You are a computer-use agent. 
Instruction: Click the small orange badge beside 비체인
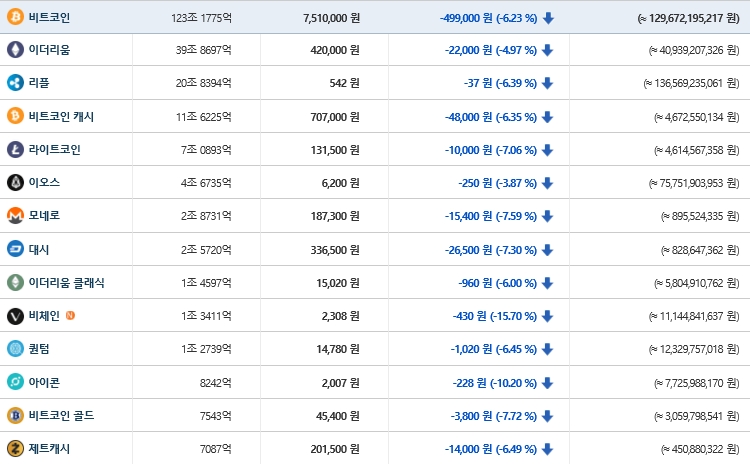point(70,316)
